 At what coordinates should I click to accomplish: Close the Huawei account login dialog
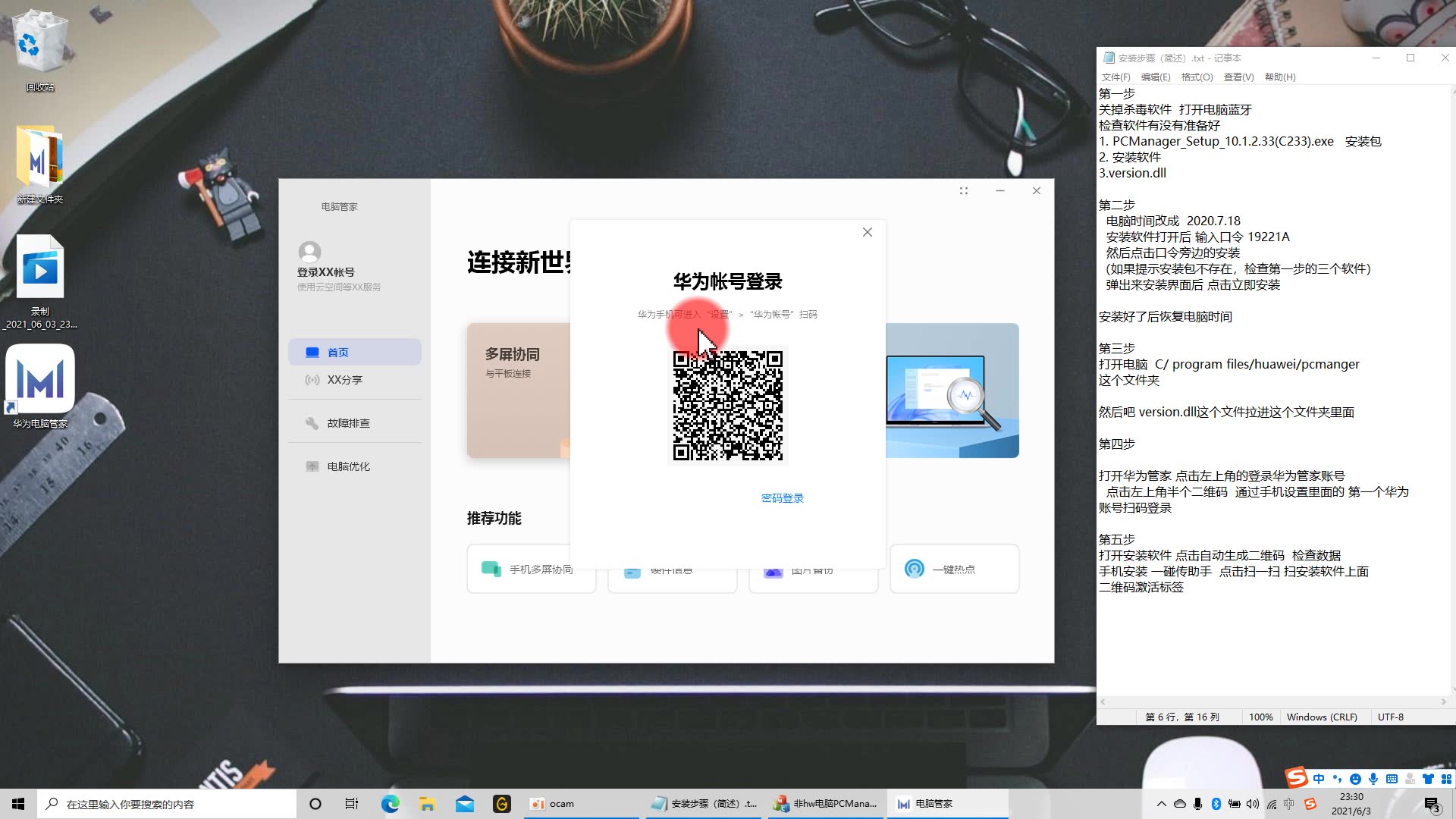tap(868, 232)
